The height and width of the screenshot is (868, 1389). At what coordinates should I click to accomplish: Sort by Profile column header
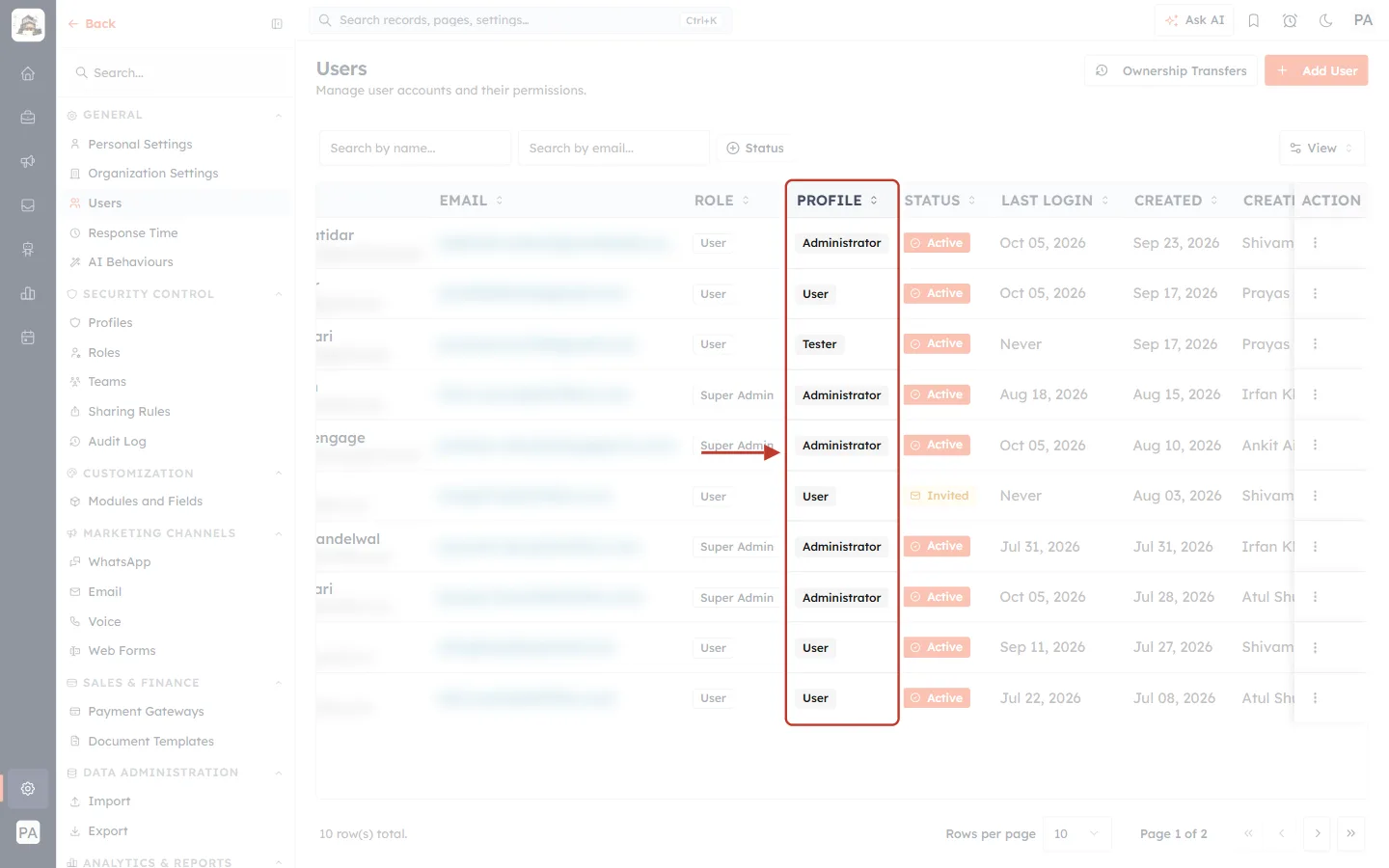pyautogui.click(x=837, y=201)
